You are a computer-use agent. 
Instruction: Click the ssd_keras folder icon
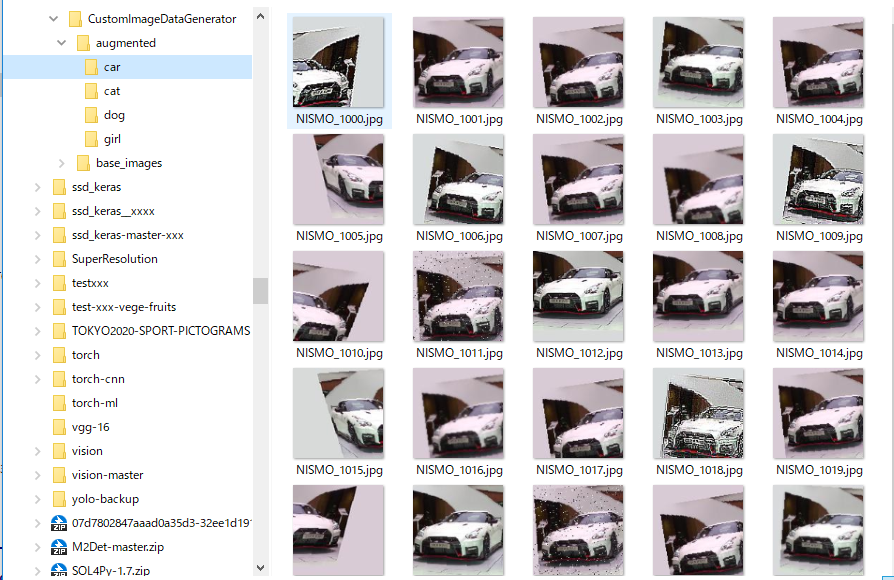coord(59,187)
